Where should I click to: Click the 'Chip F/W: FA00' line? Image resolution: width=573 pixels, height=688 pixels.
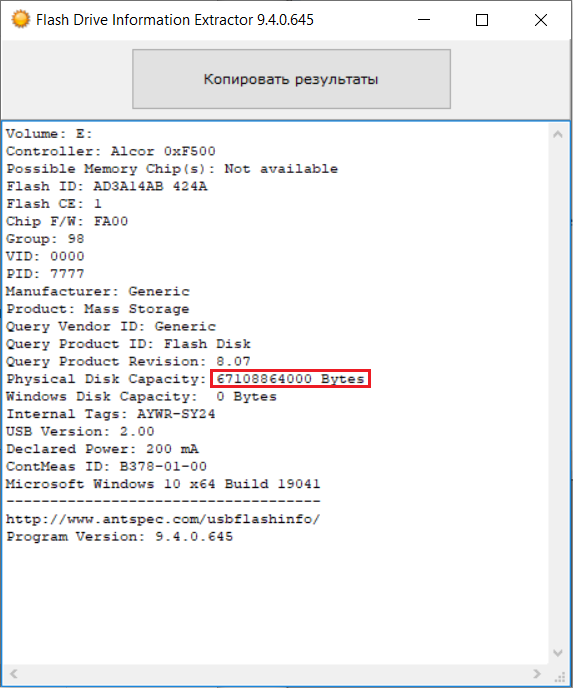[x=67, y=221]
